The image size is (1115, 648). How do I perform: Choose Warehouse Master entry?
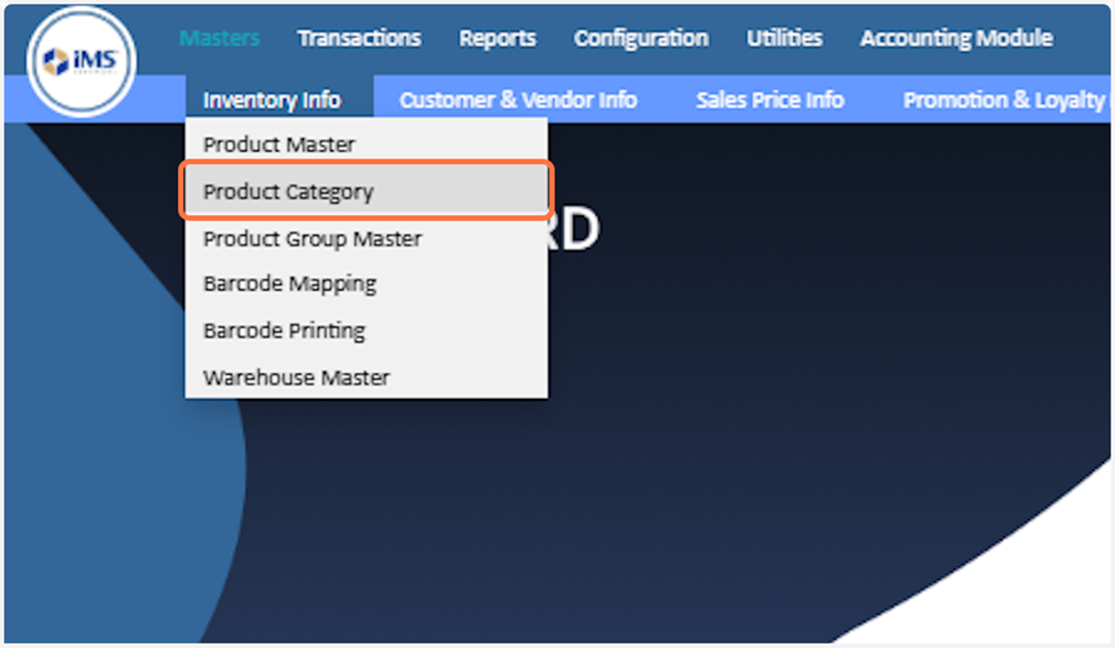(x=366, y=377)
